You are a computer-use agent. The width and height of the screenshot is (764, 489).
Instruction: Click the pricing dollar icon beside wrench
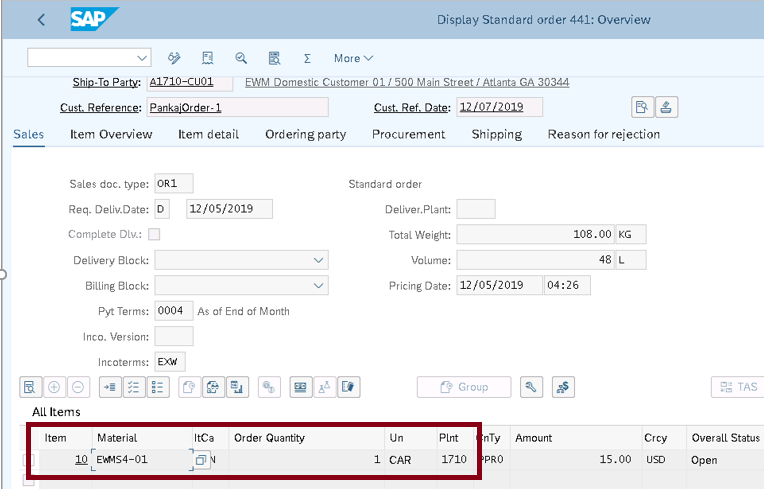point(562,387)
